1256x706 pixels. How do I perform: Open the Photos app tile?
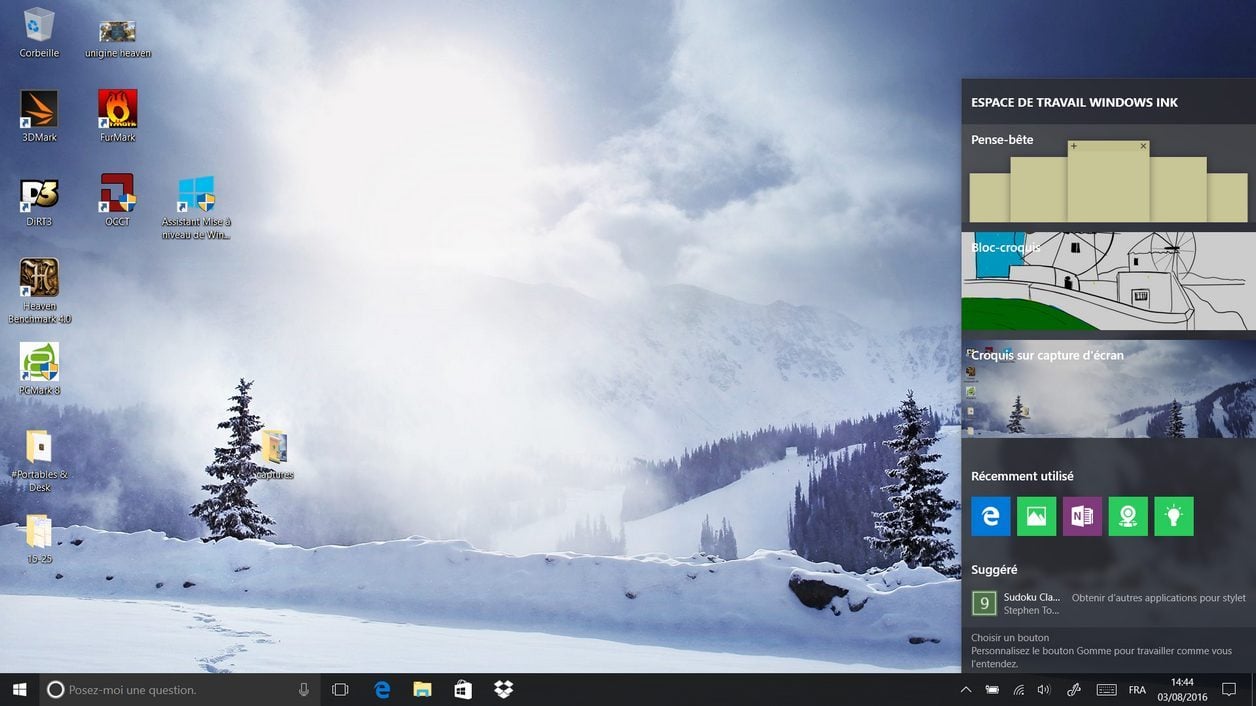1036,516
